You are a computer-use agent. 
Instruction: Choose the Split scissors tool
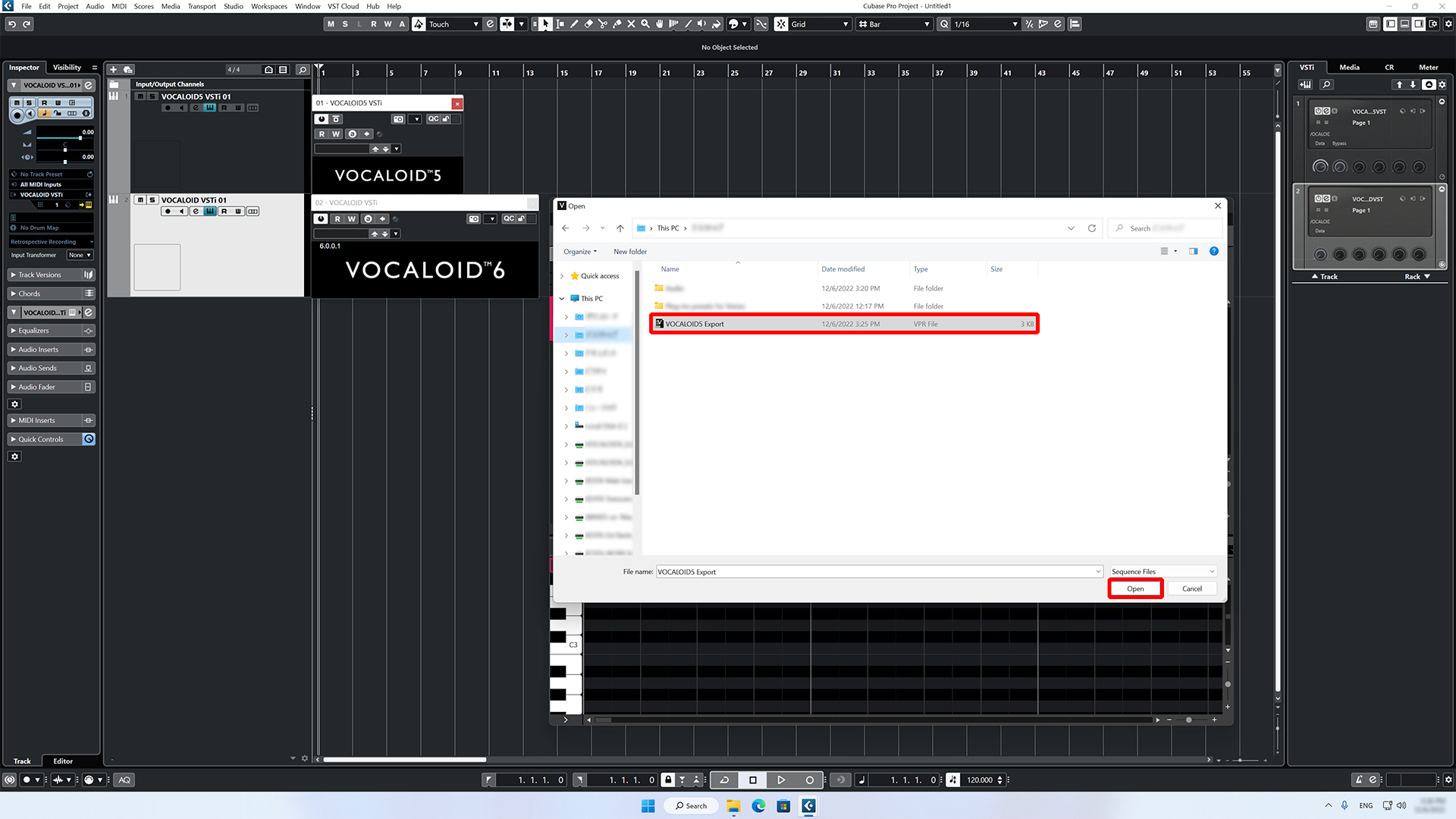603,24
